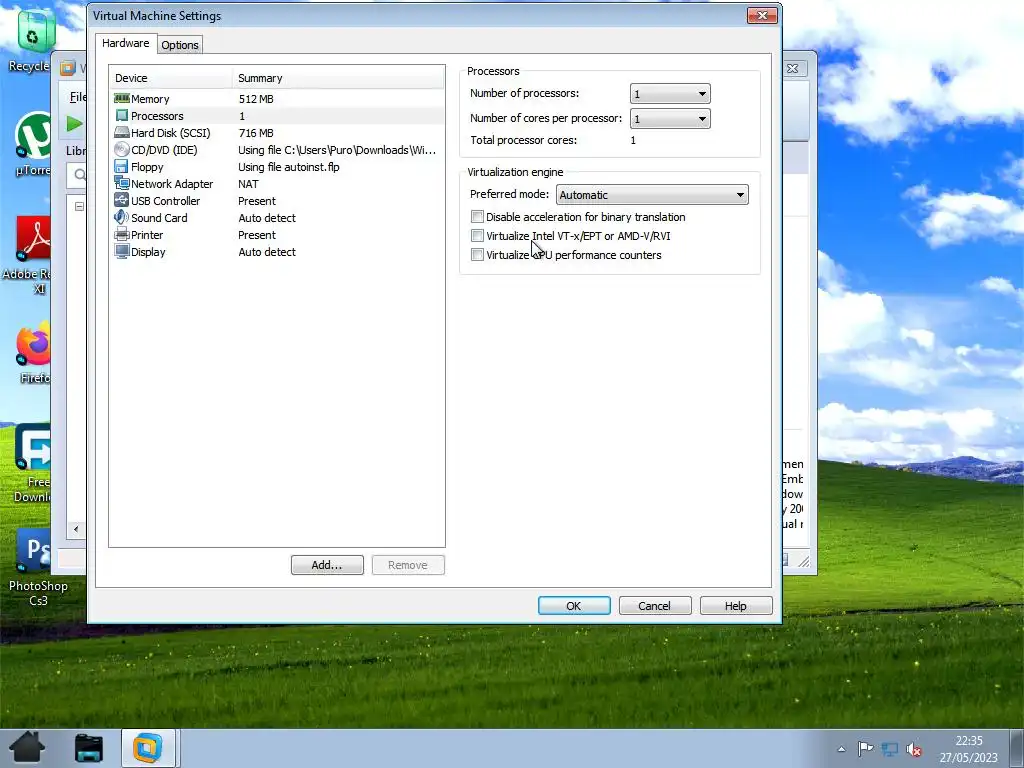The image size is (1024, 768).
Task: Click the resize grip of VMware window
Action: coord(803,560)
